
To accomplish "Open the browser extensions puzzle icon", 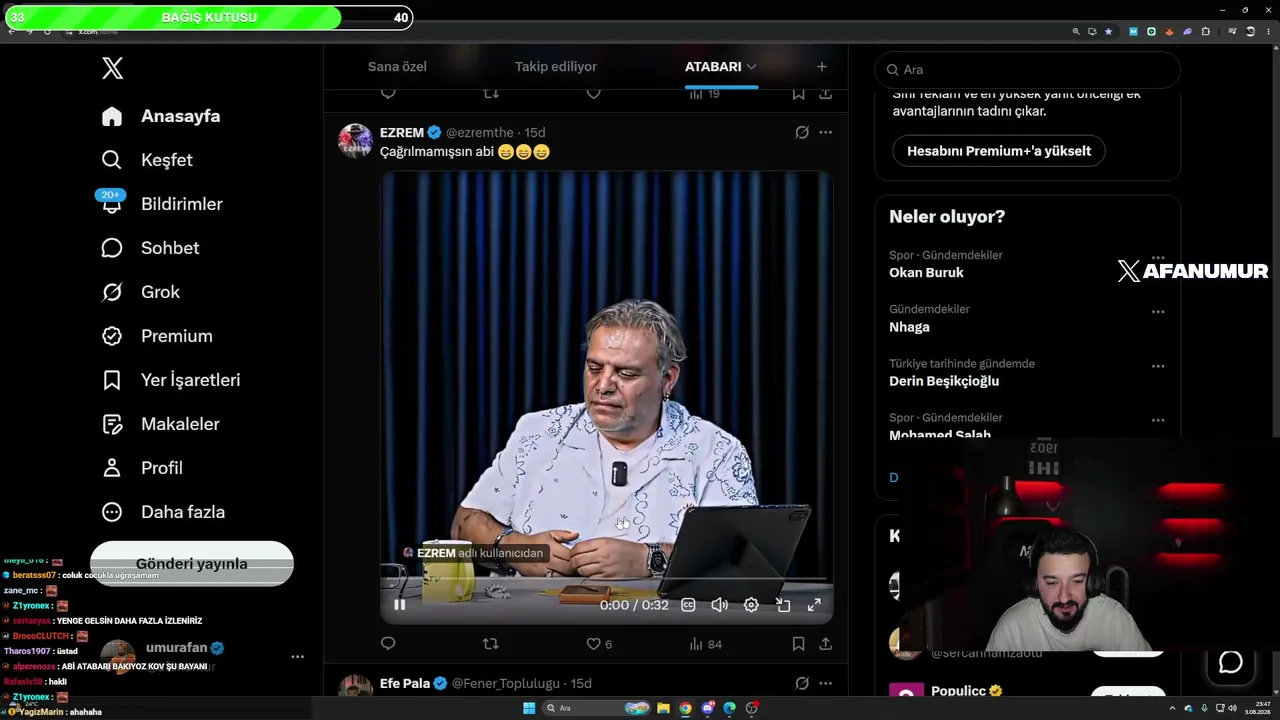I will tap(1206, 32).
